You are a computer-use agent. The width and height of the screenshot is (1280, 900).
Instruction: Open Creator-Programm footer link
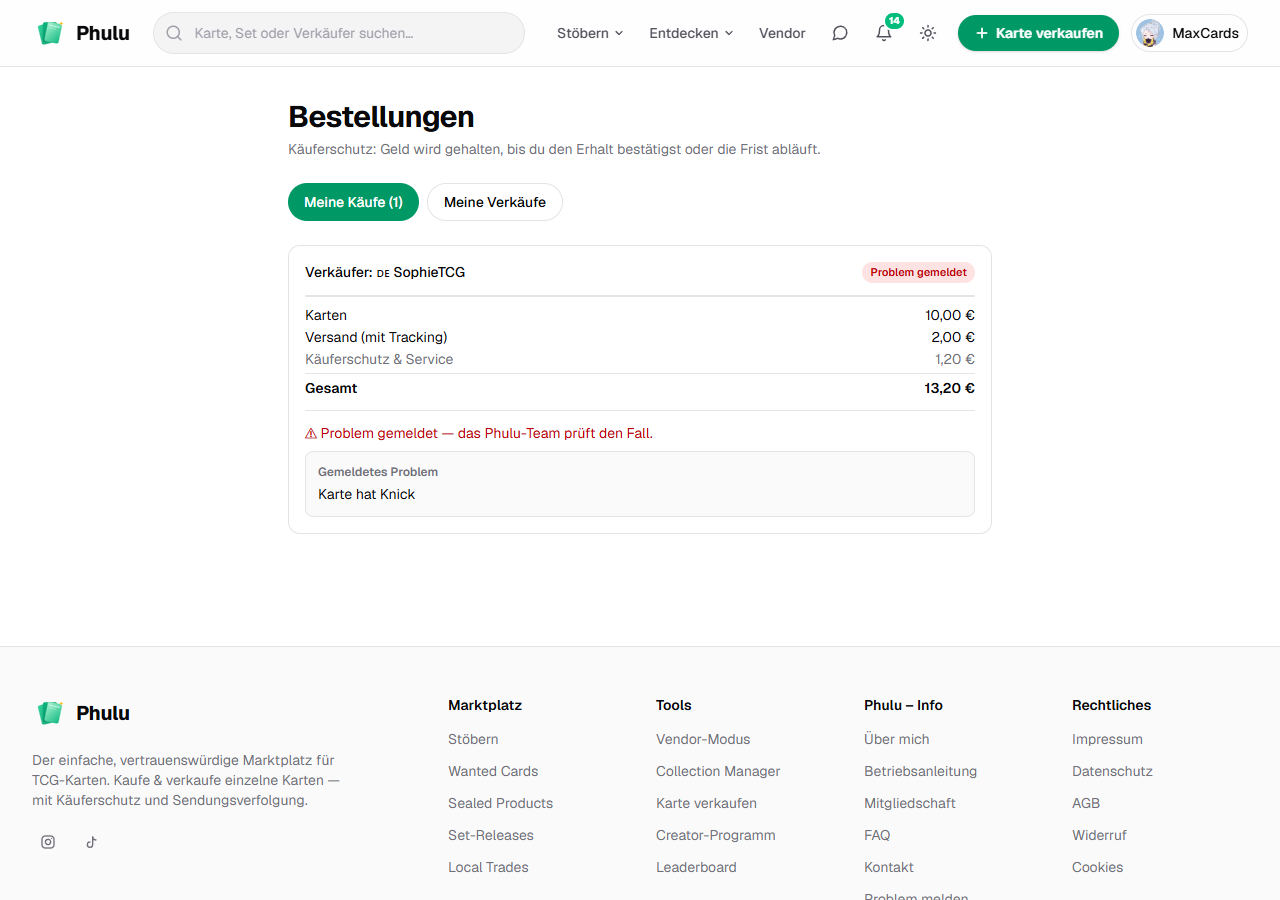tap(716, 835)
